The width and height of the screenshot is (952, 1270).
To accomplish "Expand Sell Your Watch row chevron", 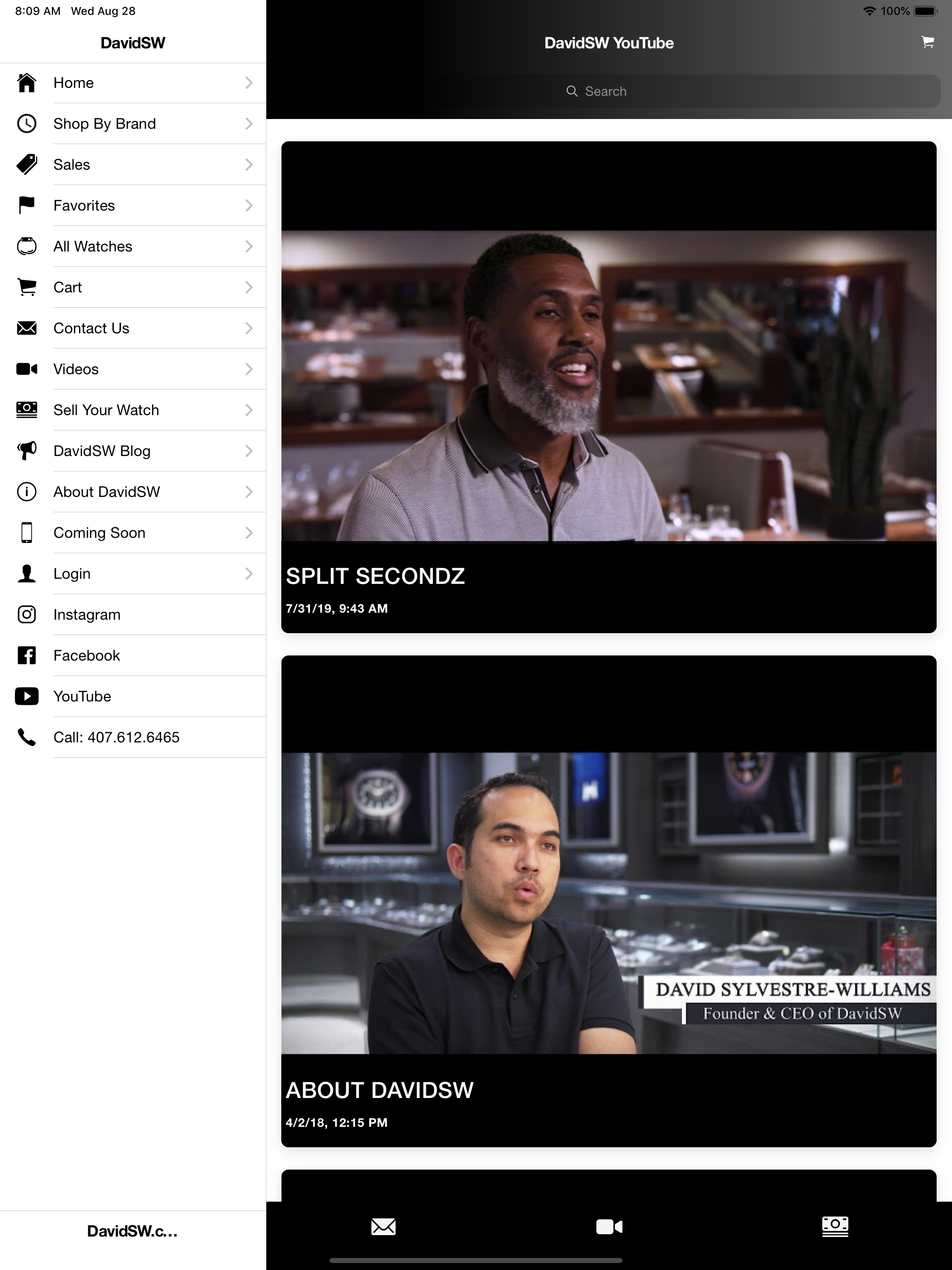I will 249,410.
